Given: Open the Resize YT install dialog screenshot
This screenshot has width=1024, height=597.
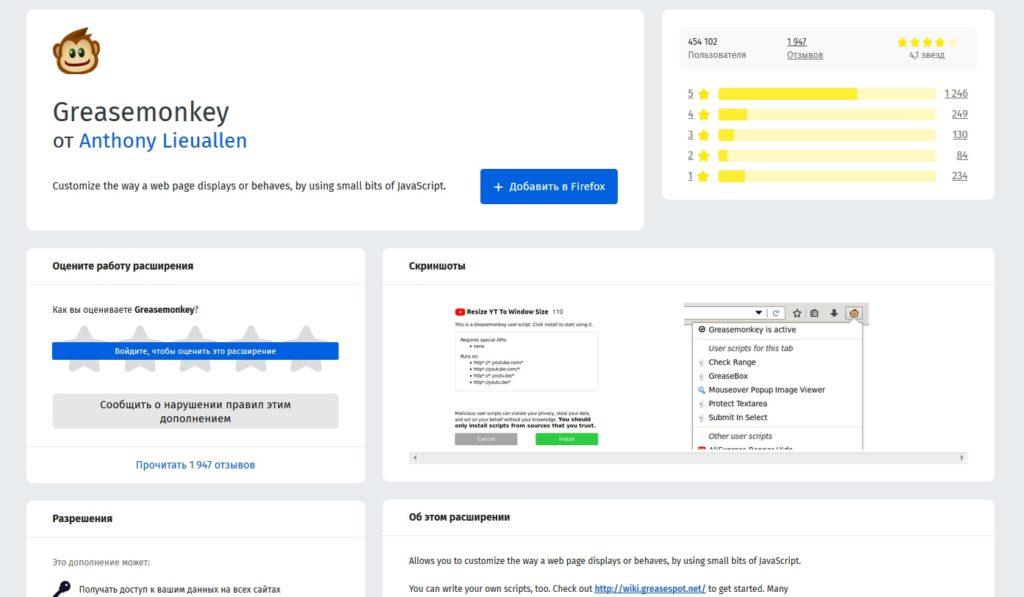Looking at the screenshot, I should tap(526, 376).
